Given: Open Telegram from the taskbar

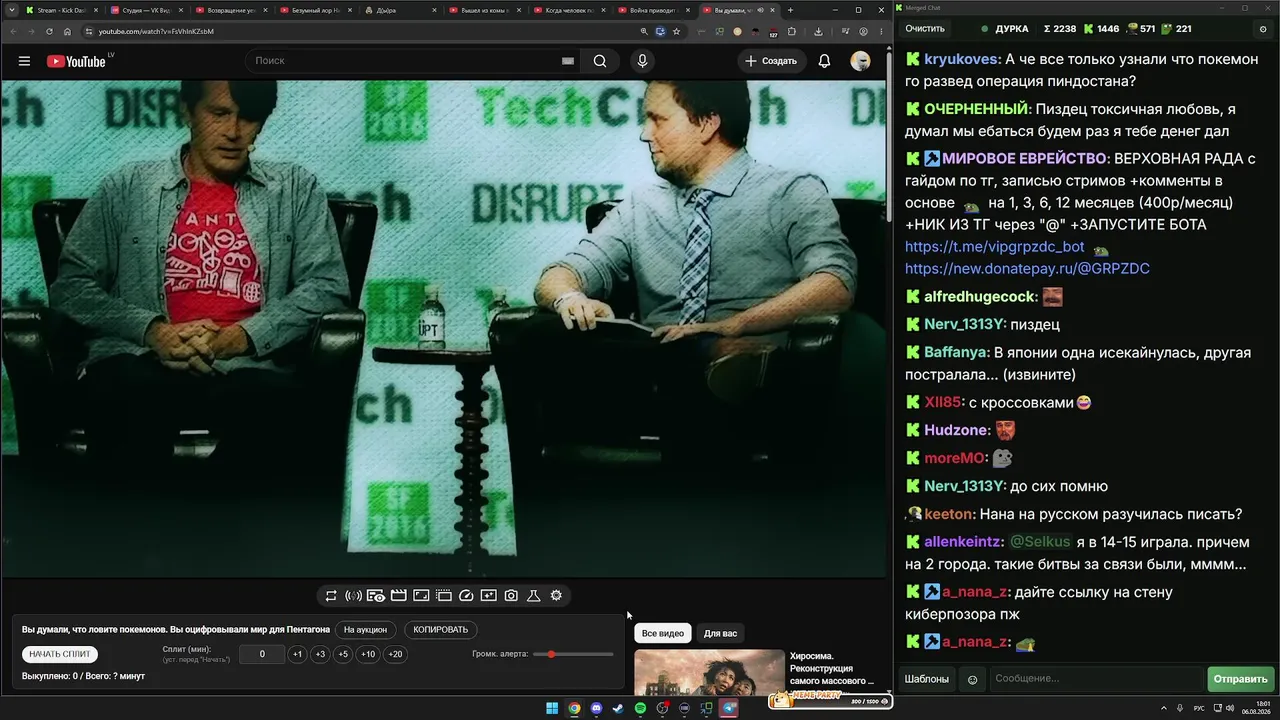Looking at the screenshot, I should coord(729,709).
